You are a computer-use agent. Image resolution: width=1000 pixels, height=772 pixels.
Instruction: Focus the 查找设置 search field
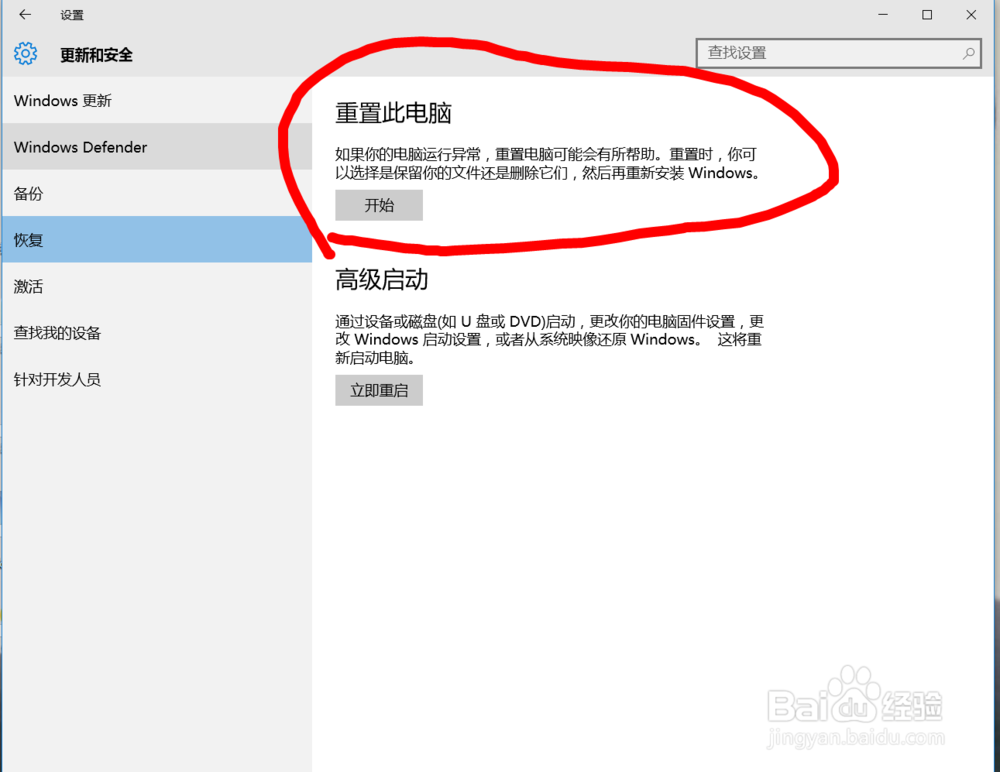[x=839, y=53]
